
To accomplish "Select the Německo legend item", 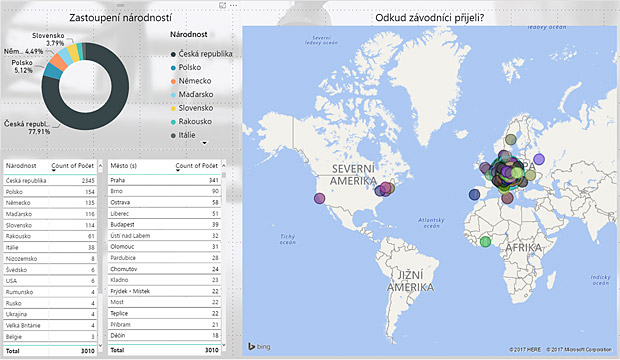I will point(191,81).
